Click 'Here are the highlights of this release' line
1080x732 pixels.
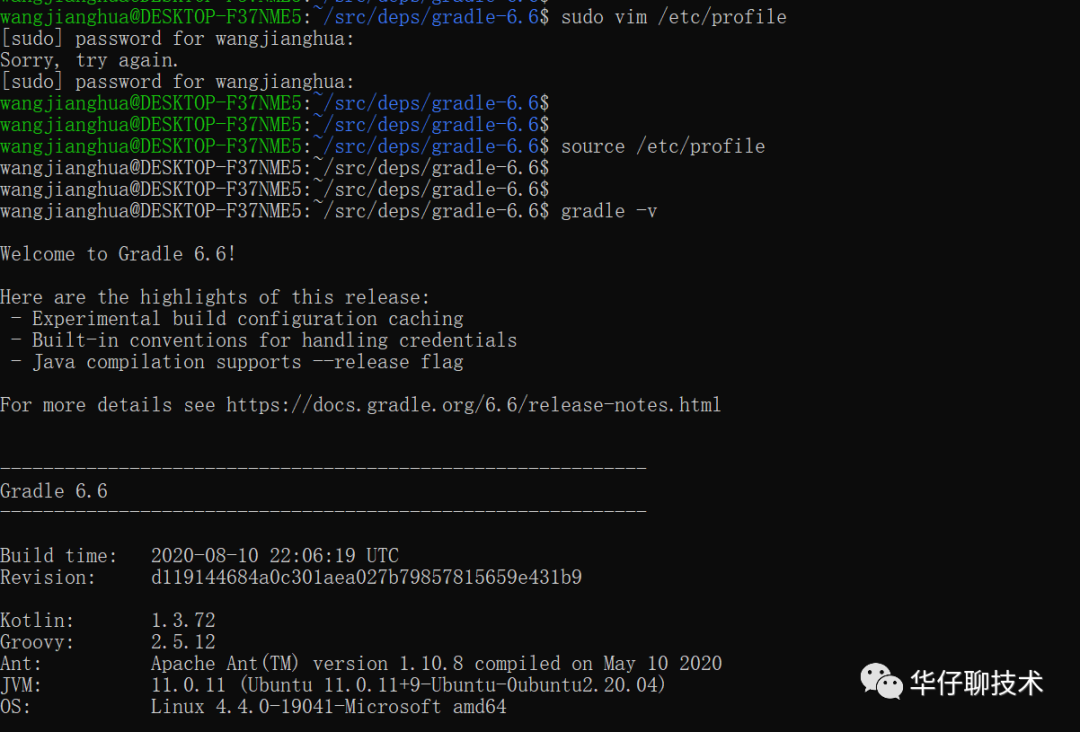(215, 297)
